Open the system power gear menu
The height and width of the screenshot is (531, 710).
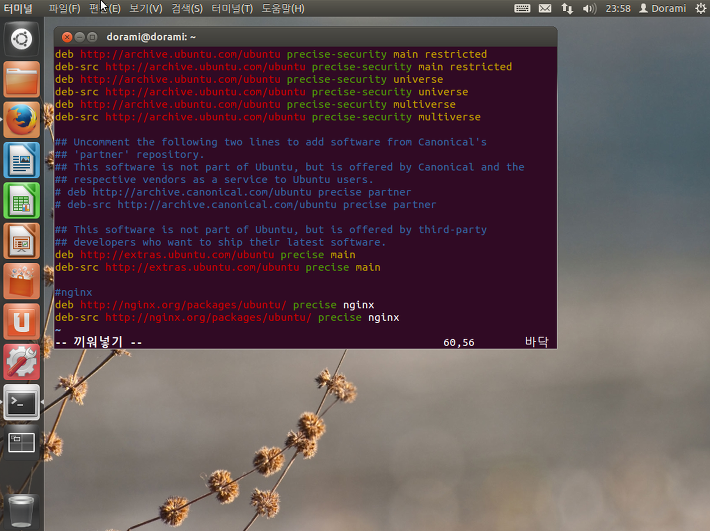700,8
